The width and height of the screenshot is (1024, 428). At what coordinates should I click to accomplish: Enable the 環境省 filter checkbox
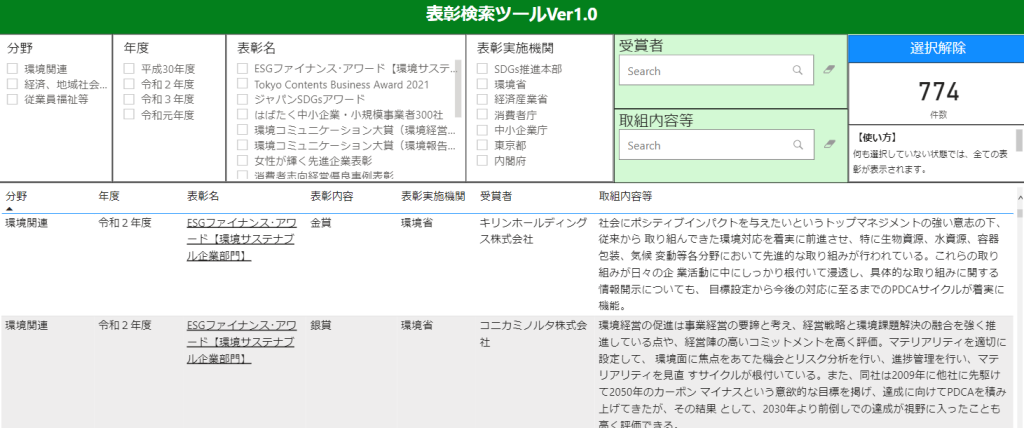(483, 84)
